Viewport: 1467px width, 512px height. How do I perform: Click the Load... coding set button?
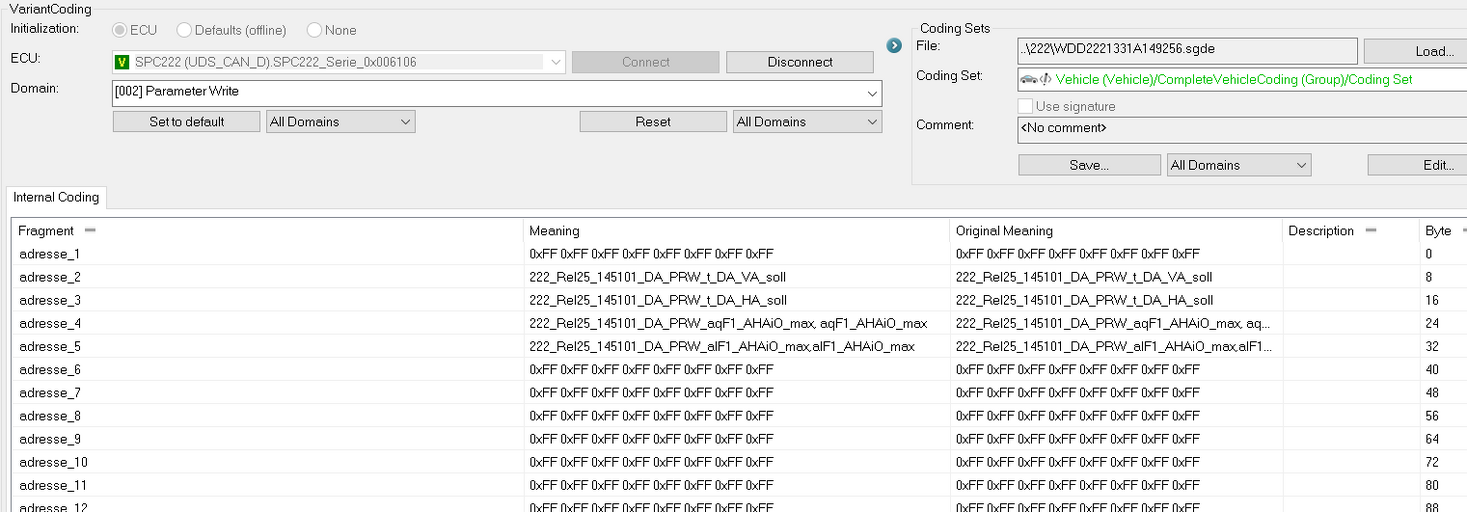click(x=1415, y=51)
